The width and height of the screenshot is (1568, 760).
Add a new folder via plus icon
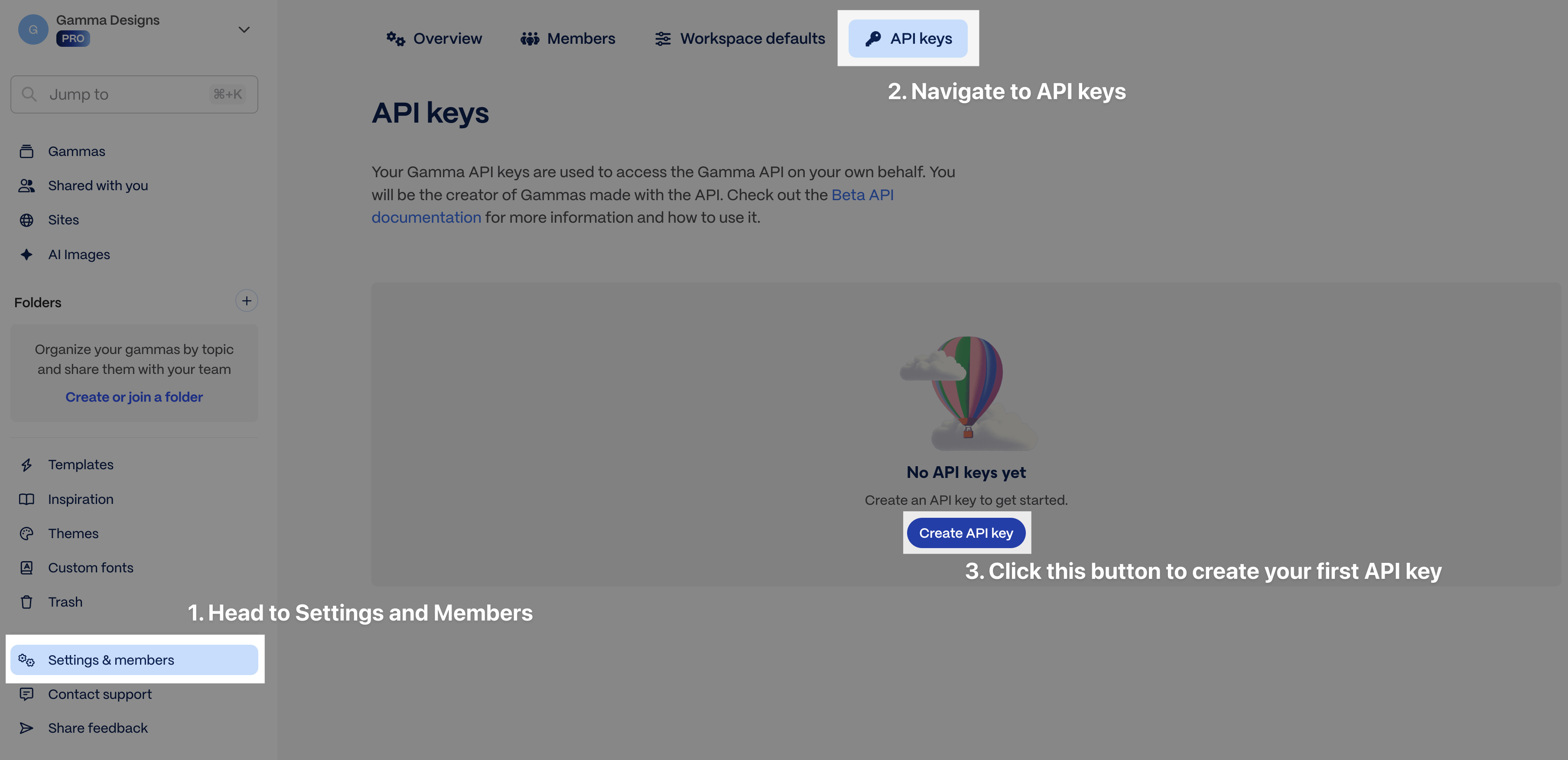[x=247, y=300]
